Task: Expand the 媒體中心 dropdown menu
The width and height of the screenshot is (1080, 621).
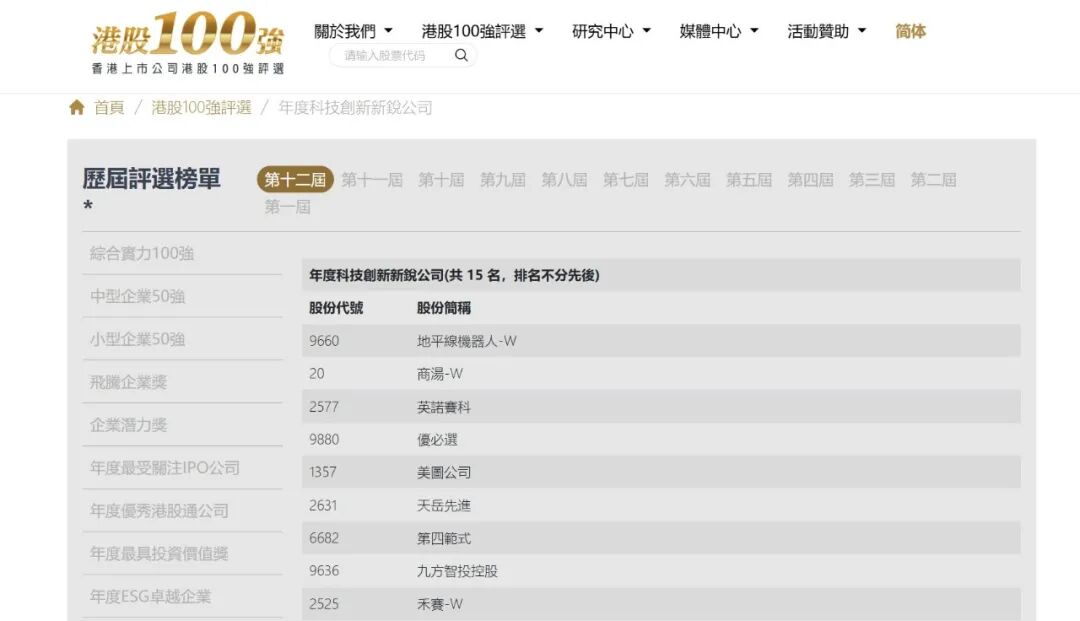Action: pos(718,31)
